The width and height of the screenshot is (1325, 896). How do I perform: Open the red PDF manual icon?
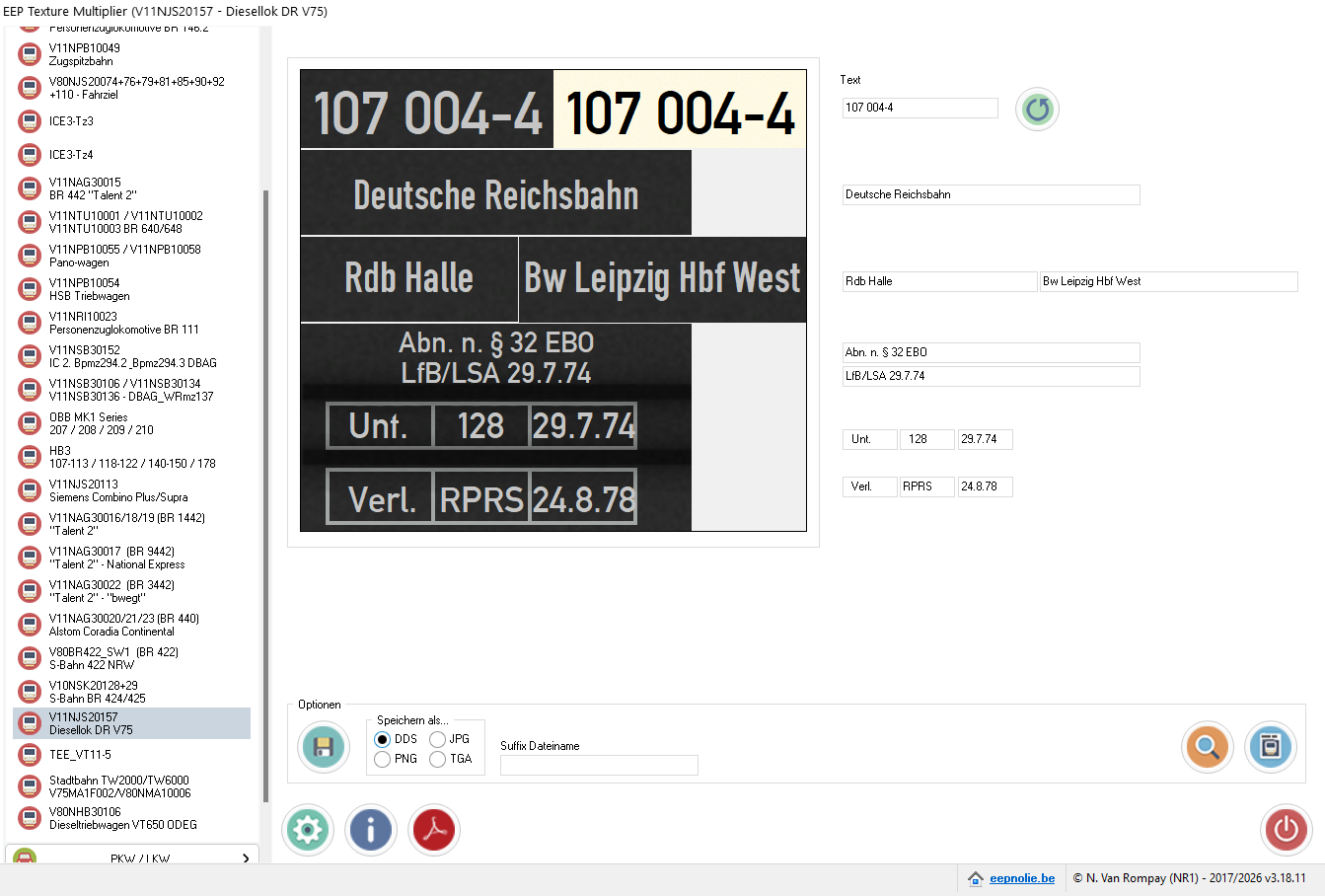point(434,830)
